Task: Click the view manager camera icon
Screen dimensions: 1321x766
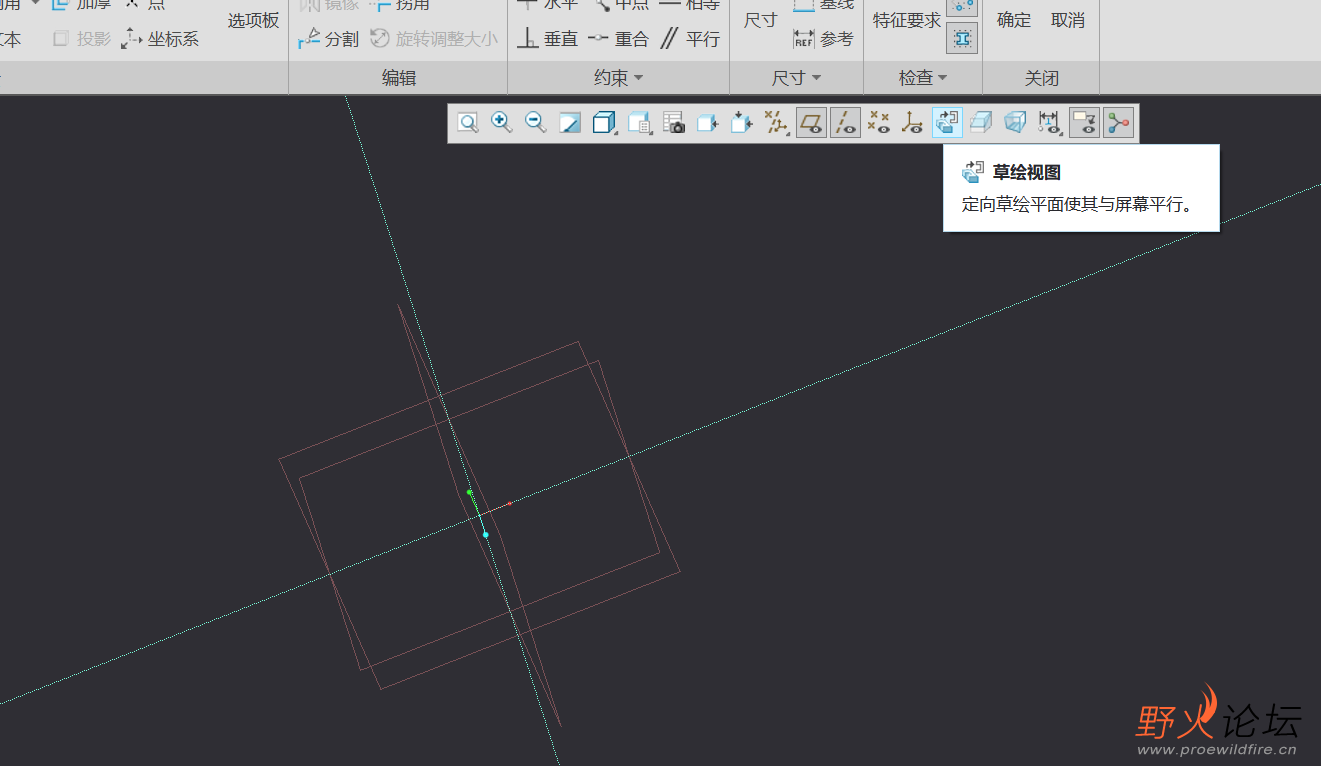Action: 674,123
